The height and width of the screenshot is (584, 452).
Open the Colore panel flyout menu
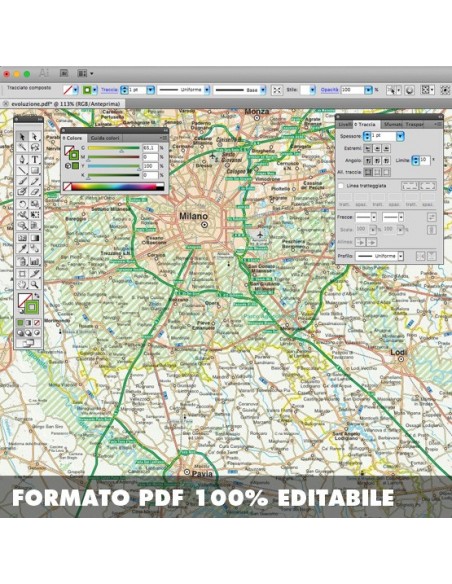click(163, 138)
